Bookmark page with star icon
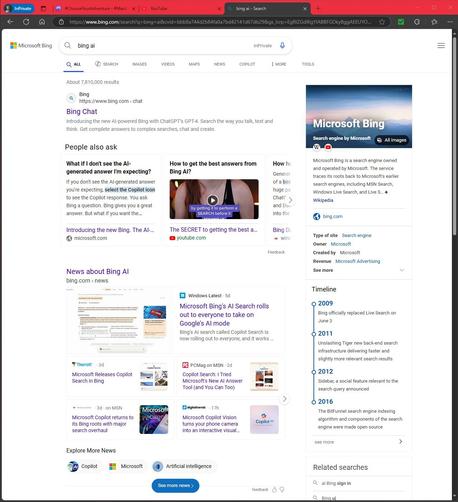Image resolution: width=458 pixels, height=502 pixels. pos(382,22)
